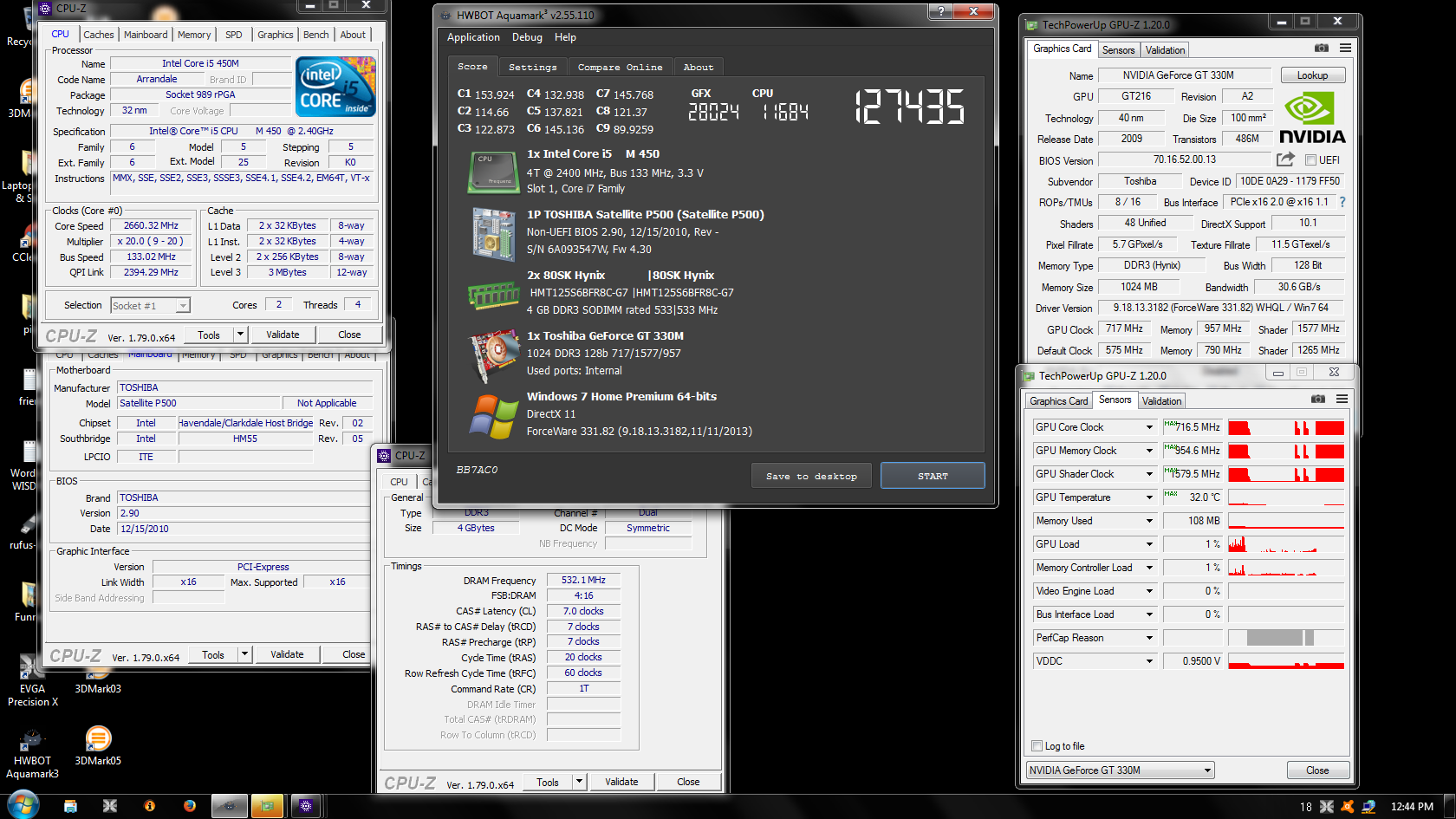The width and height of the screenshot is (1456, 819).
Task: Click the CPU-Z purple taskbar icon
Action: pyautogui.click(x=306, y=806)
